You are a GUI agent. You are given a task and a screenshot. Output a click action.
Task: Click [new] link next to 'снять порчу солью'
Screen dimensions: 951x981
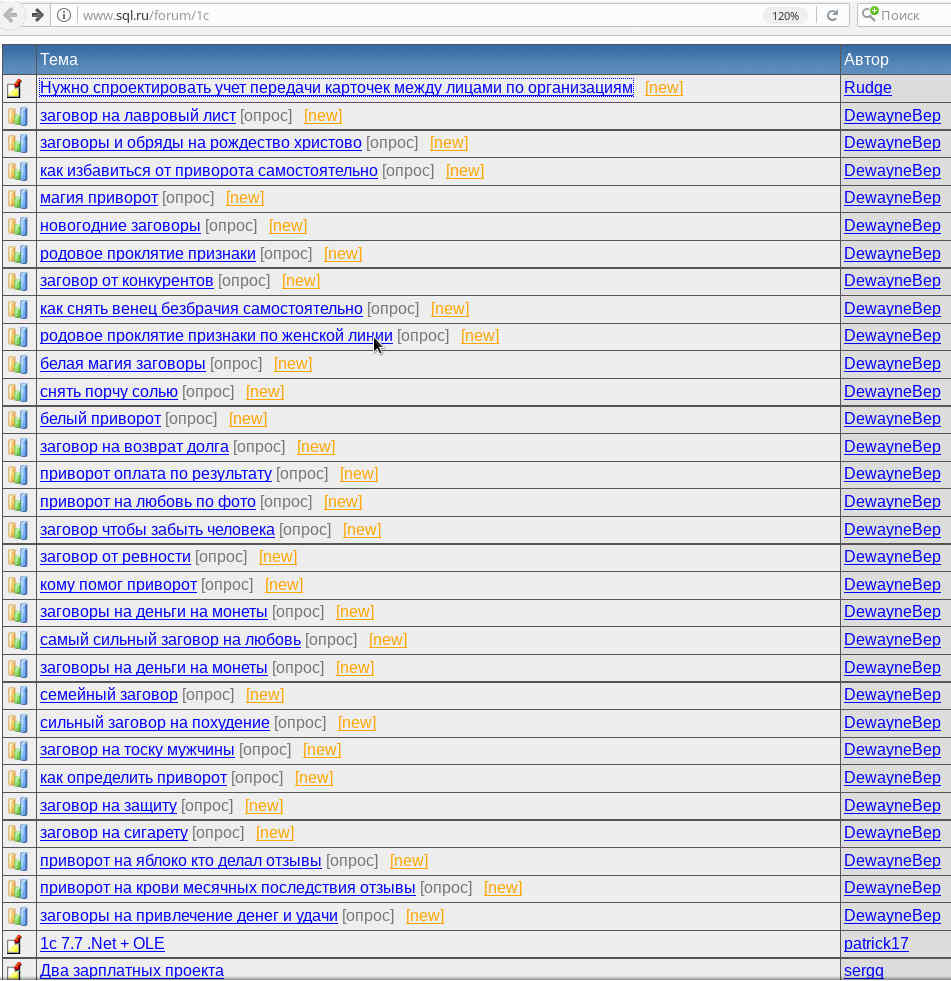click(x=265, y=392)
